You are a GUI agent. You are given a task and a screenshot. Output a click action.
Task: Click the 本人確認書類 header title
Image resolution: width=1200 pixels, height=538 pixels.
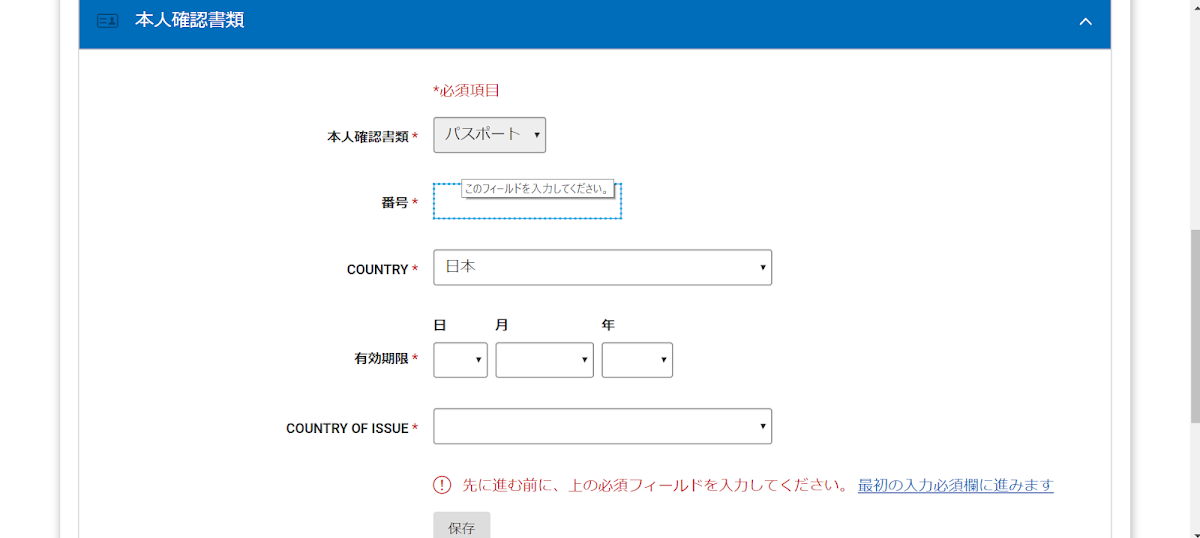click(189, 20)
